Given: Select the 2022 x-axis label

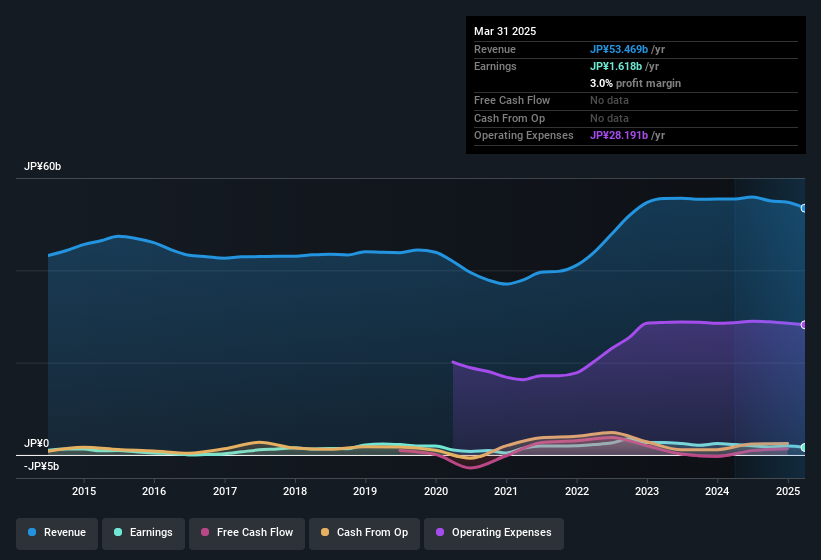Looking at the screenshot, I should pos(576,491).
